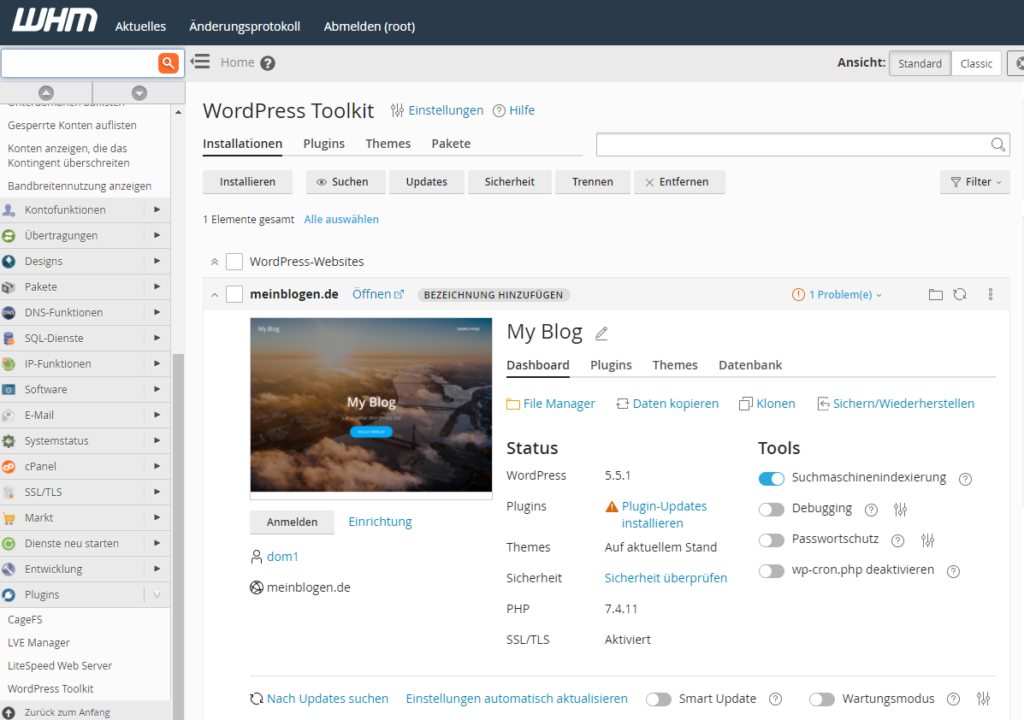Click the sidebar vertical scrollbar

point(178,536)
